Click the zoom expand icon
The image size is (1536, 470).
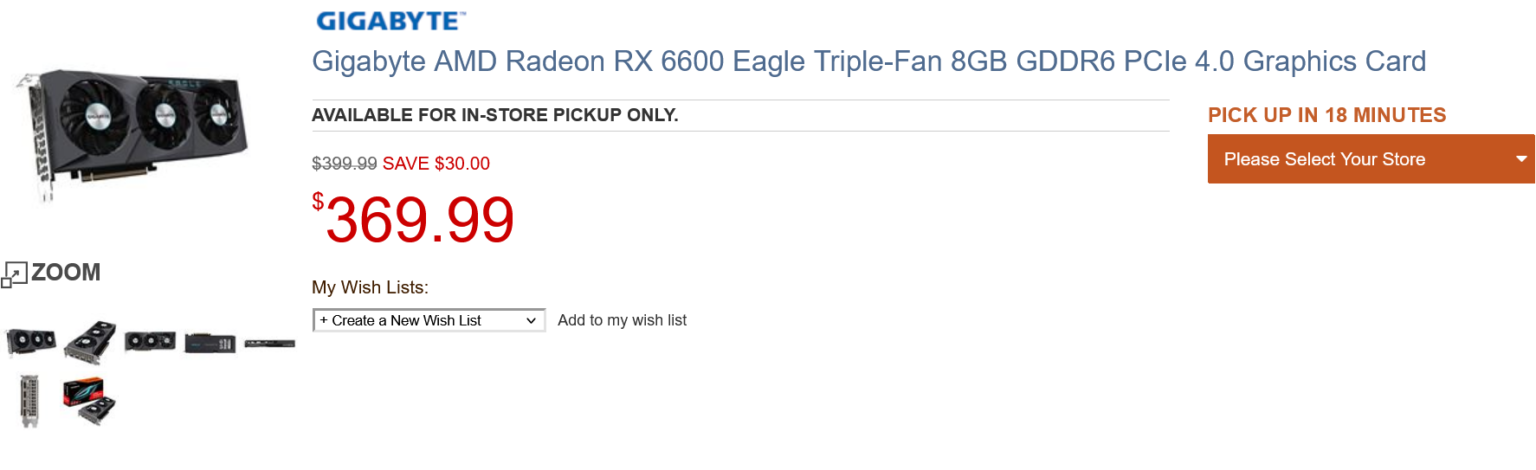(14, 274)
